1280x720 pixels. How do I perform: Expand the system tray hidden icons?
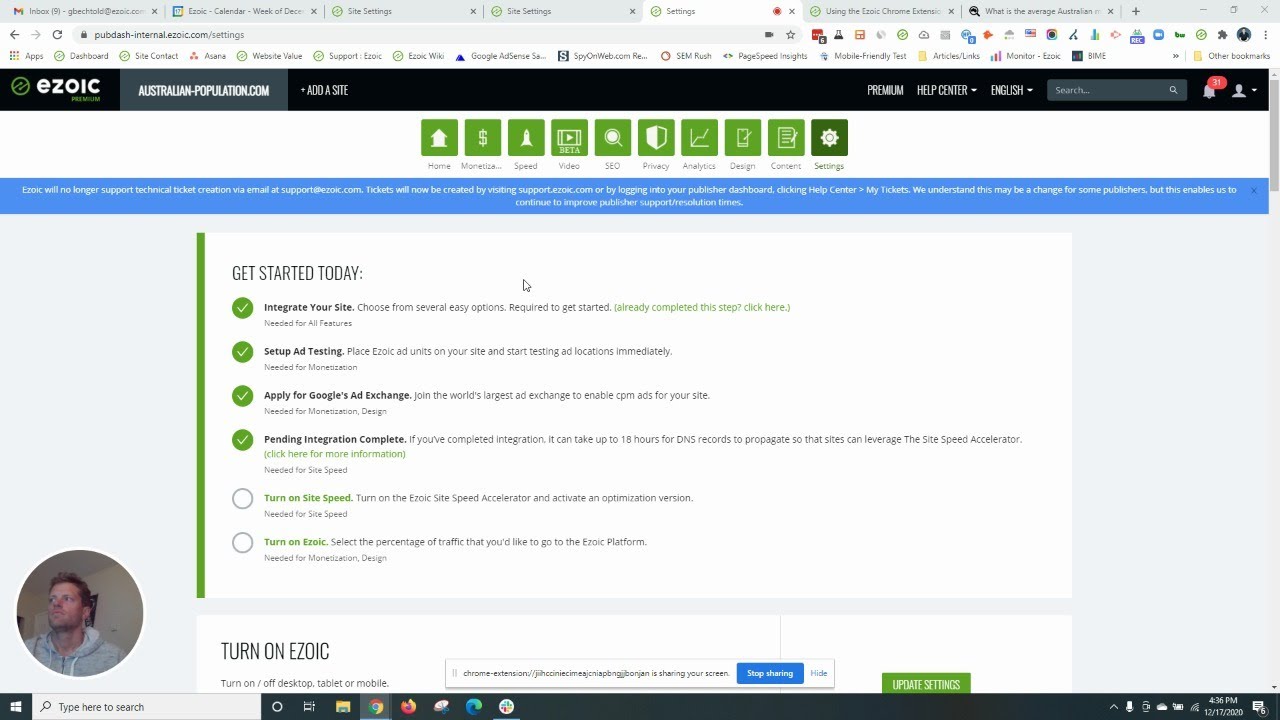1114,707
